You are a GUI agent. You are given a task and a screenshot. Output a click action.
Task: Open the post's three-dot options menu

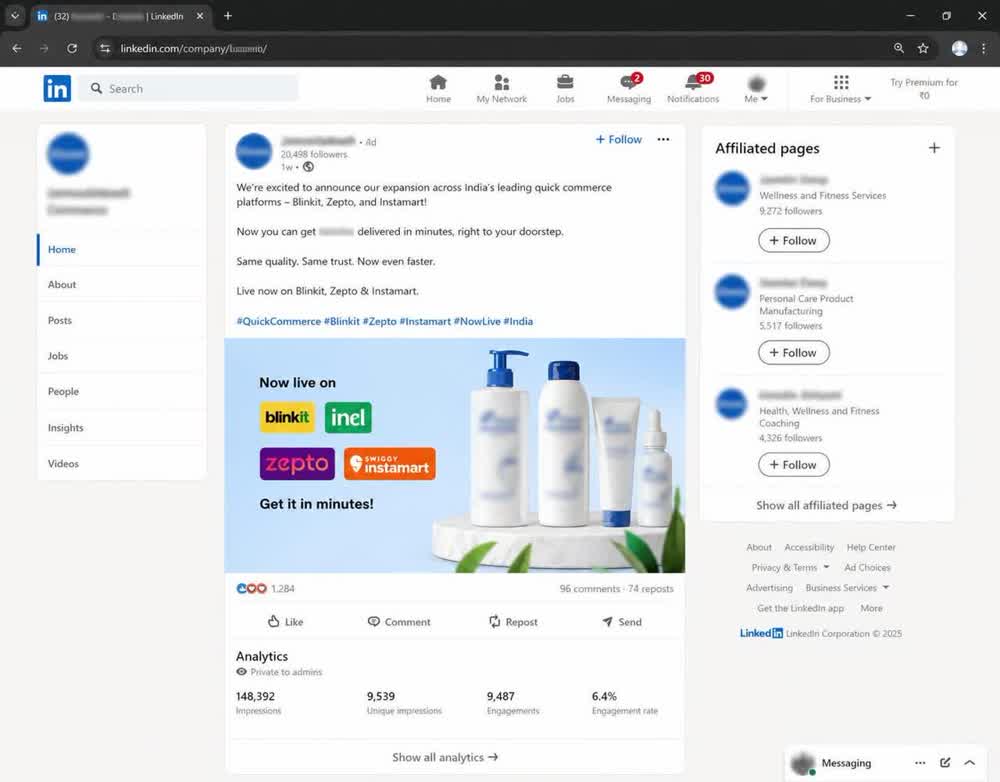point(663,139)
